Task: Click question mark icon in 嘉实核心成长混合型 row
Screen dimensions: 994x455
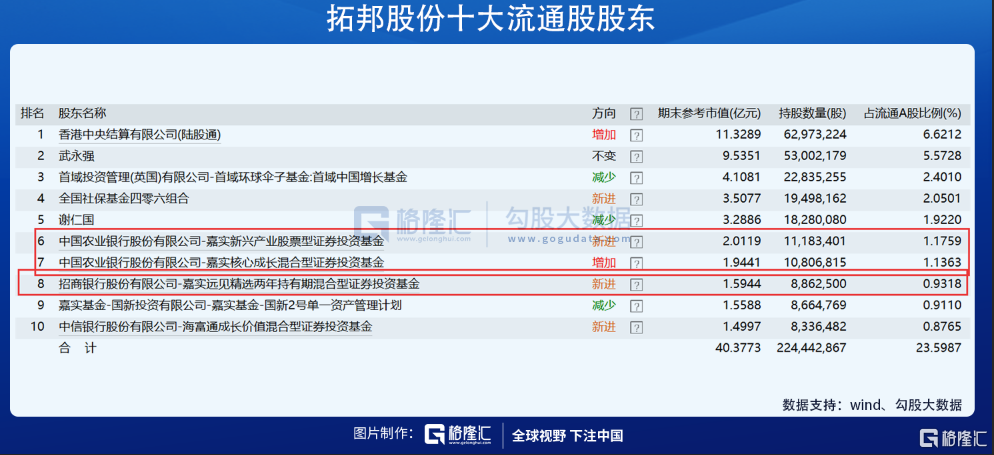Action: (636, 263)
